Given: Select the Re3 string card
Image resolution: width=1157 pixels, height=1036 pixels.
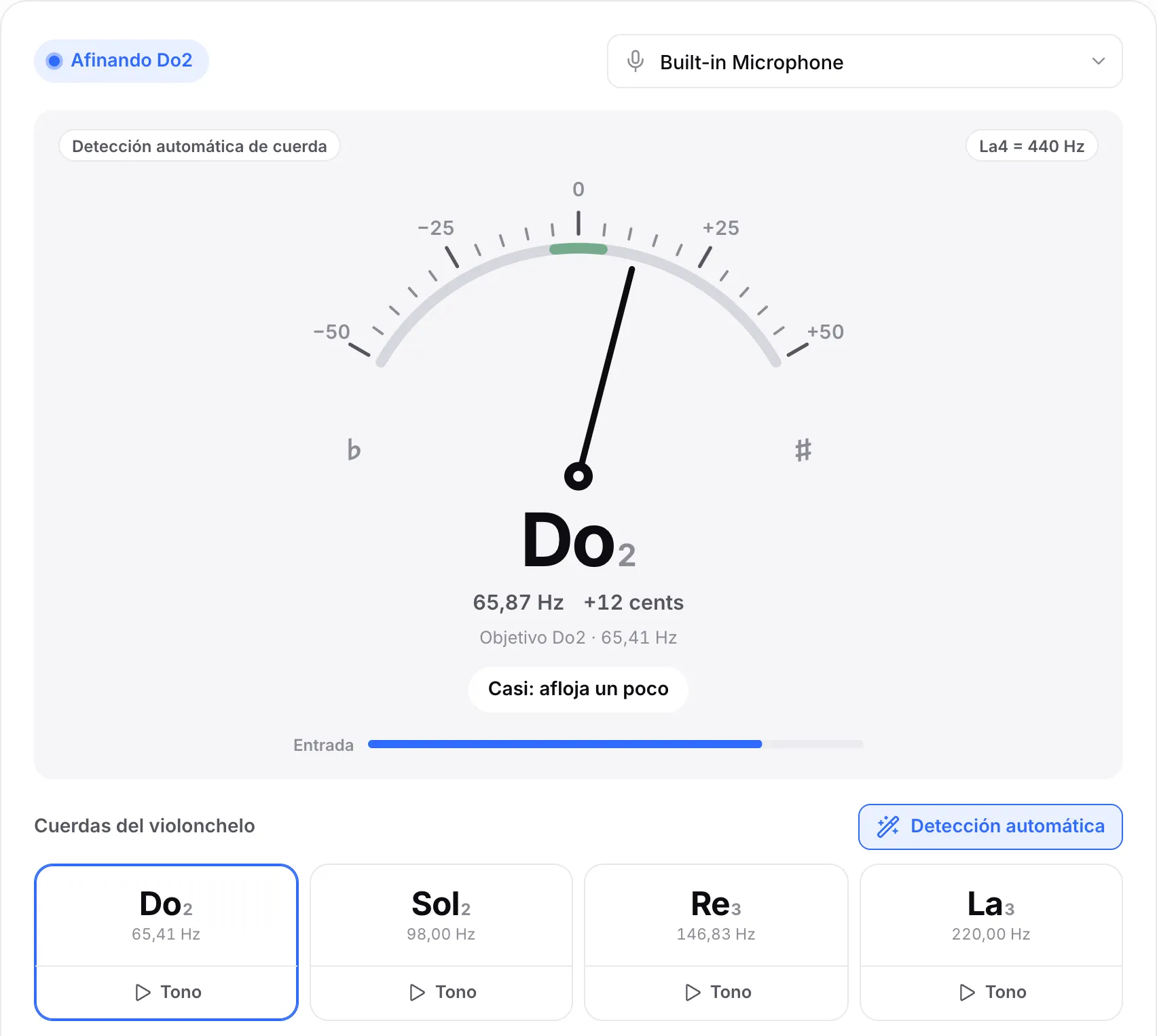Looking at the screenshot, I should click(x=716, y=915).
